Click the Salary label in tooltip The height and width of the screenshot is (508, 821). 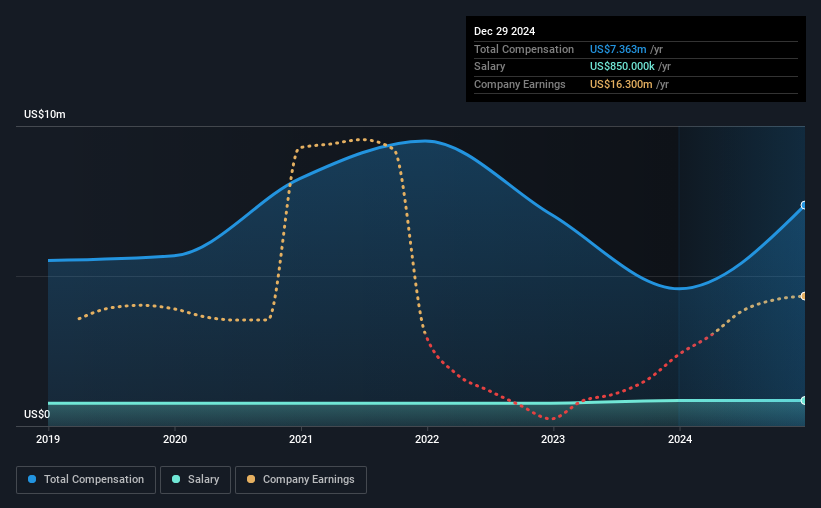[490, 67]
